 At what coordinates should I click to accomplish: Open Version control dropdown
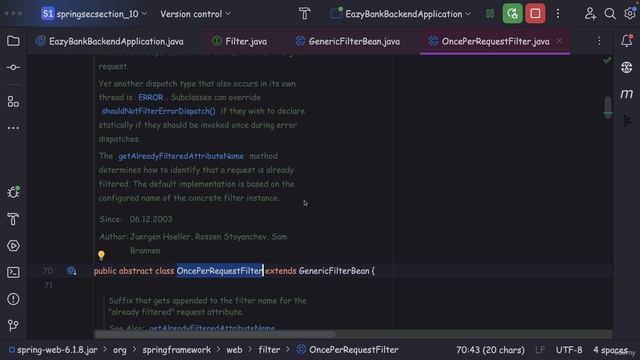pos(196,14)
